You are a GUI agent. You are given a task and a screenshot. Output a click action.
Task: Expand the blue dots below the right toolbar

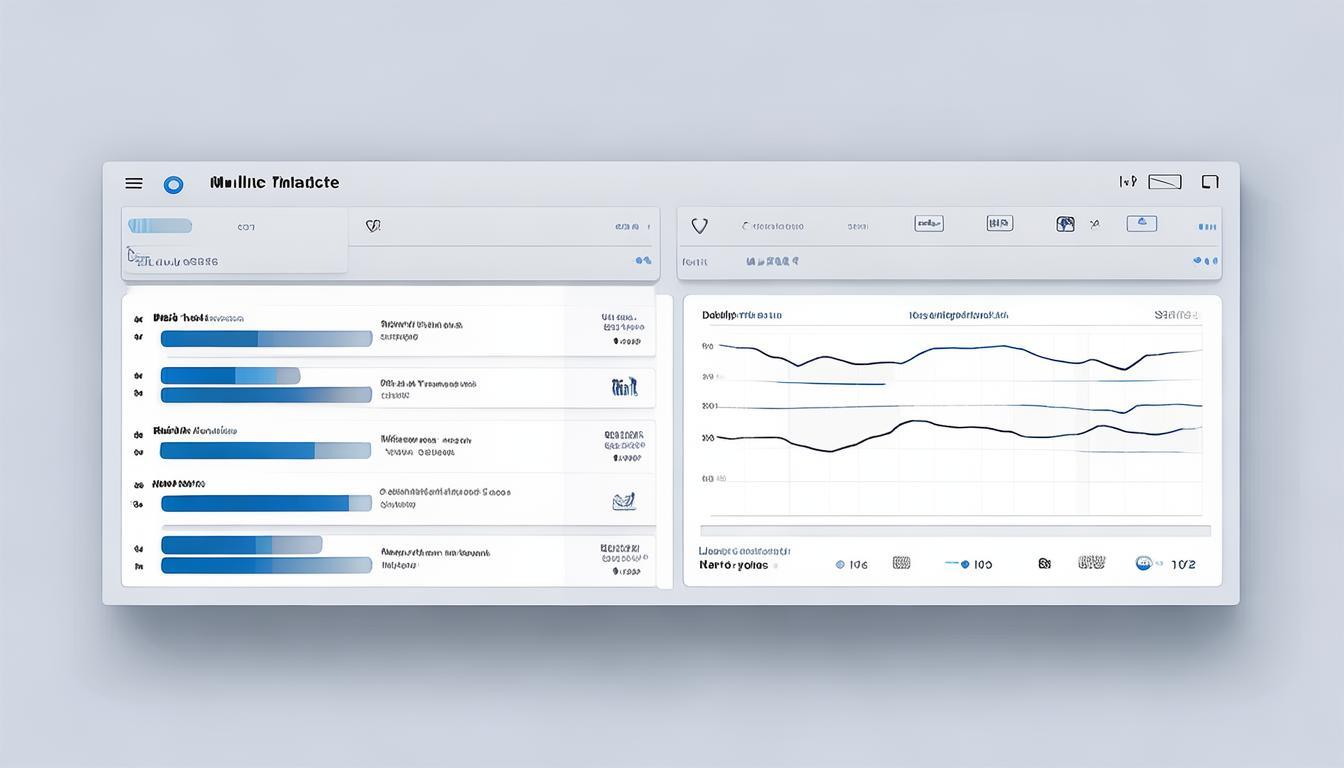tap(1205, 261)
